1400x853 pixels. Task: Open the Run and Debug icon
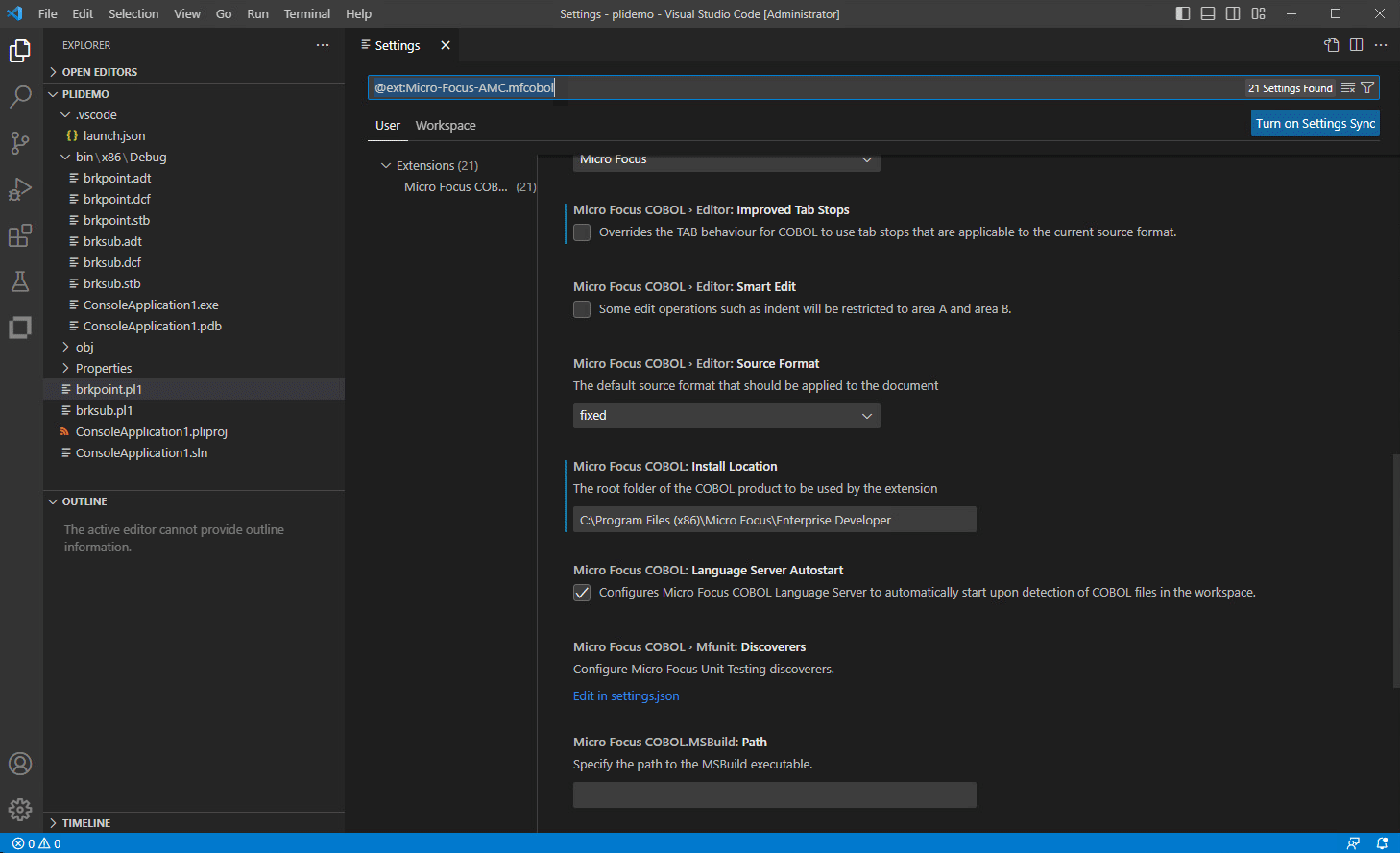20,189
